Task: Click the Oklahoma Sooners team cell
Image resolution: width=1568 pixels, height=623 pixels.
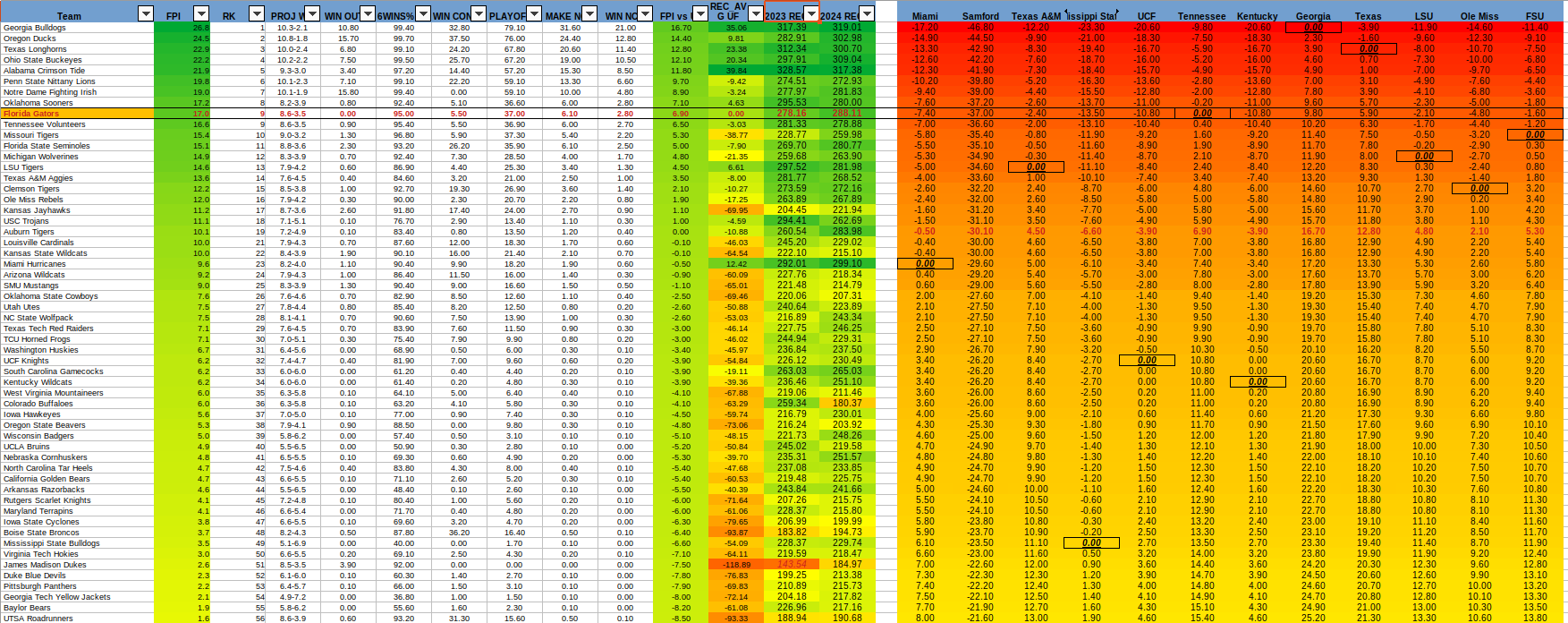Action: pos(77,103)
